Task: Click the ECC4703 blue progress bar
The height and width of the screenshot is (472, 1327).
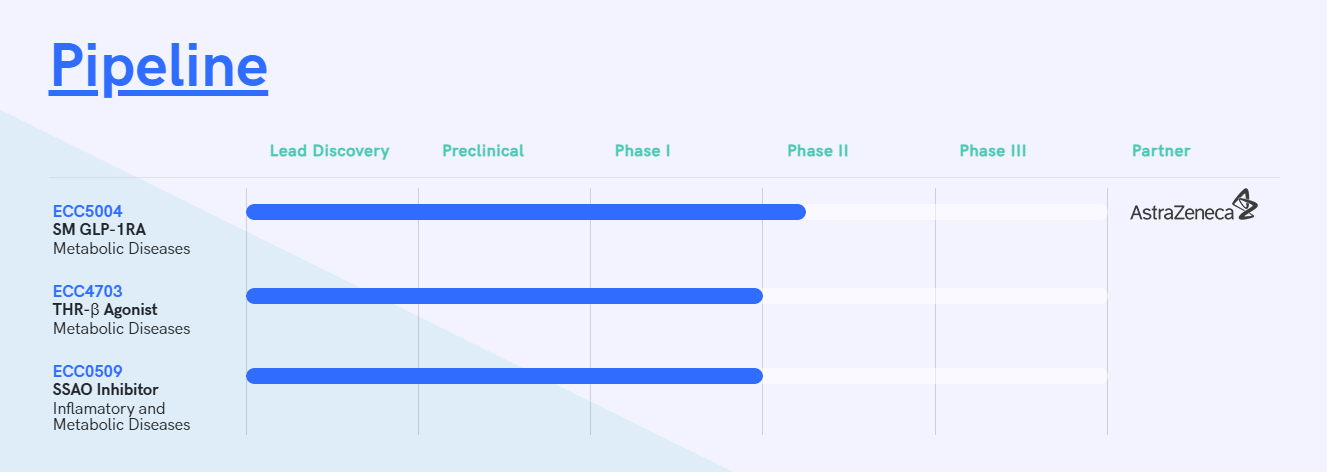Action: [x=504, y=296]
